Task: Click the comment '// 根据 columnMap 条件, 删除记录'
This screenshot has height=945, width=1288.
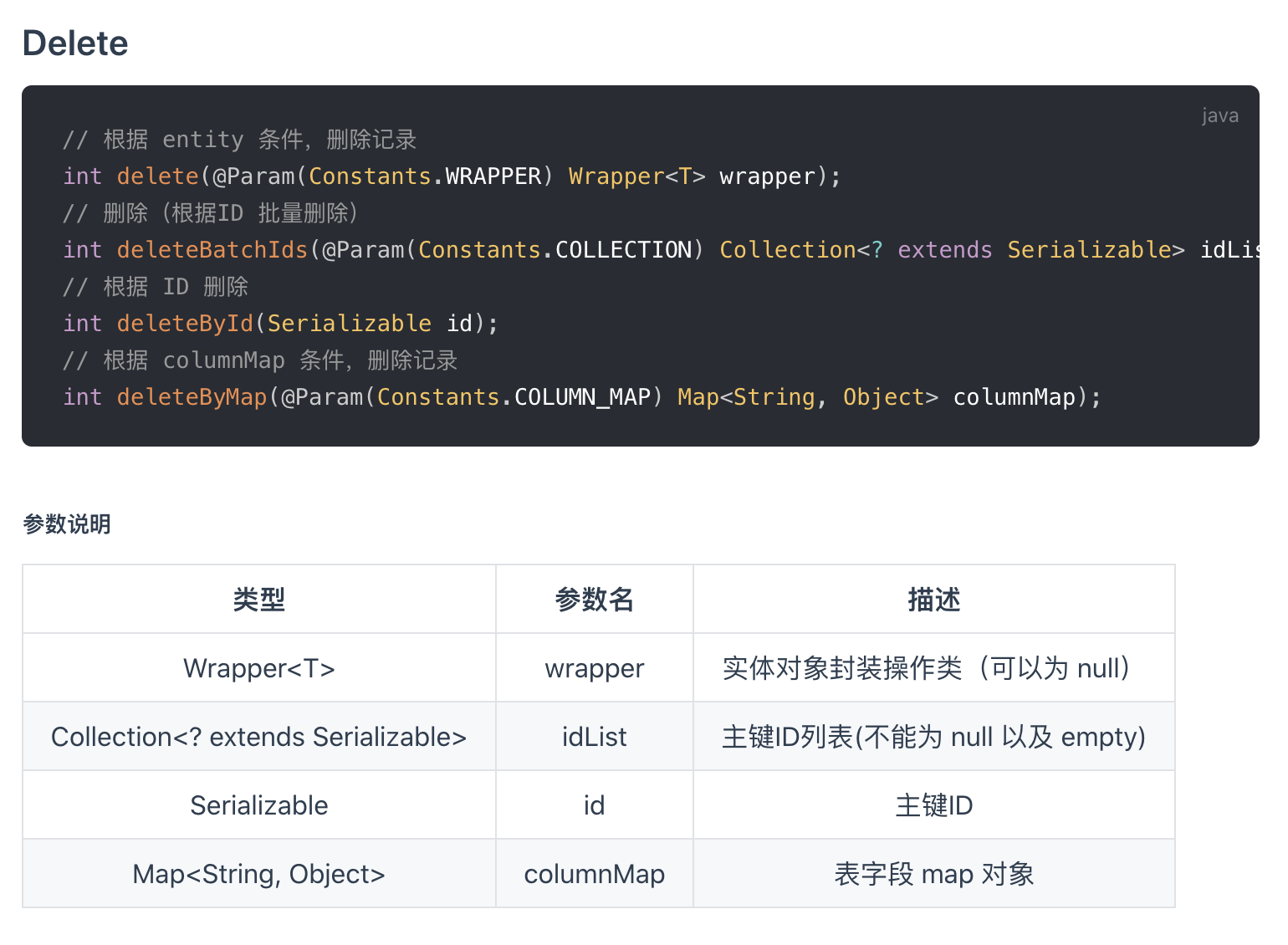Action: [x=260, y=360]
